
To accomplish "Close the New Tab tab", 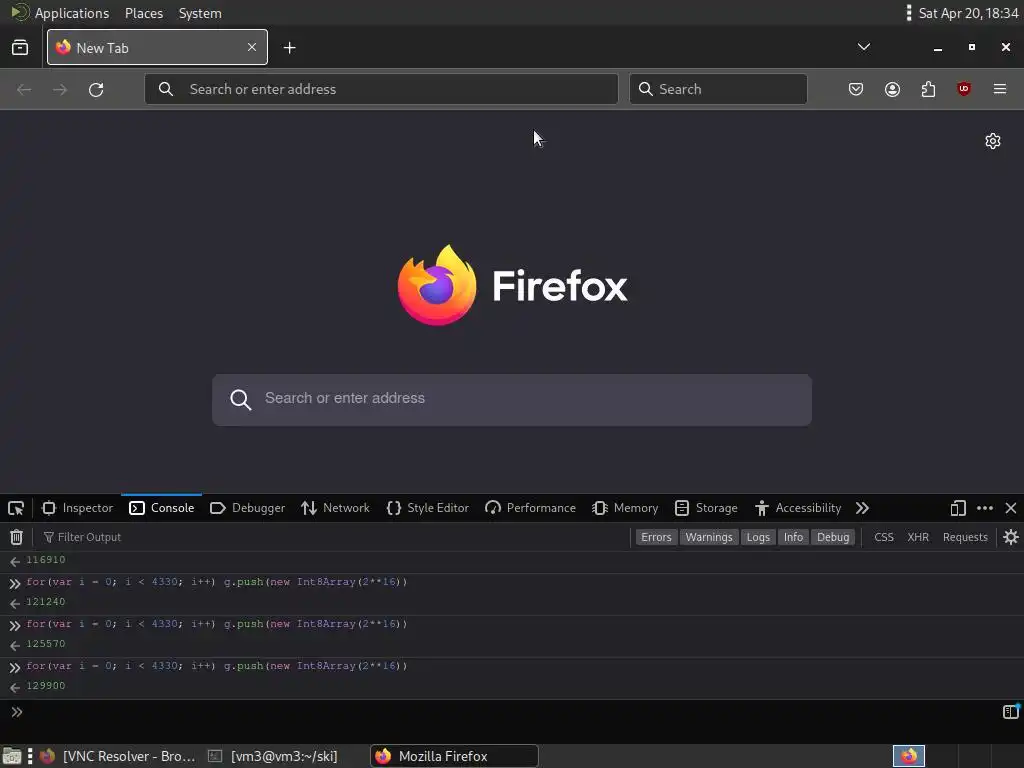I will [x=252, y=47].
